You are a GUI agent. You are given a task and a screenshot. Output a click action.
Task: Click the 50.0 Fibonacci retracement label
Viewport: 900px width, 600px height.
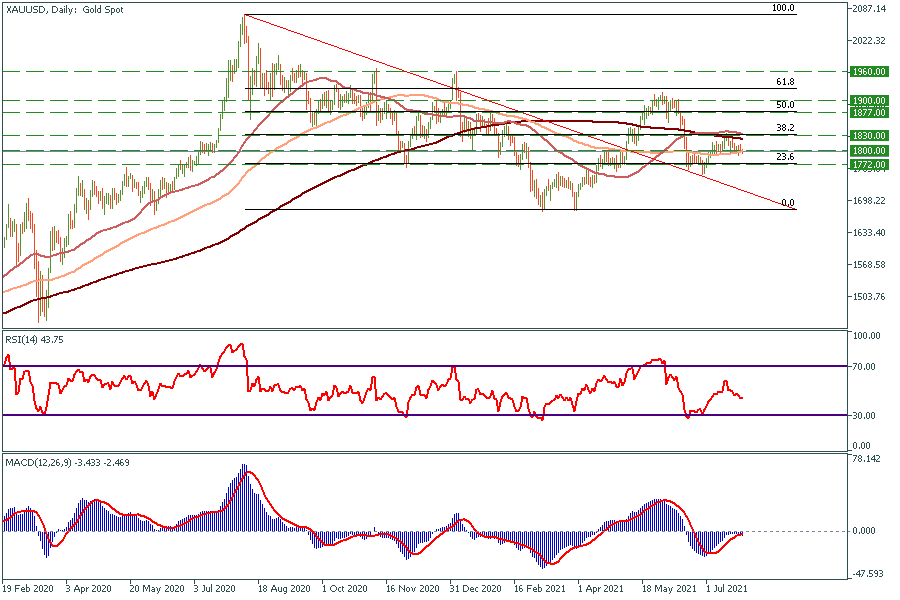[785, 105]
